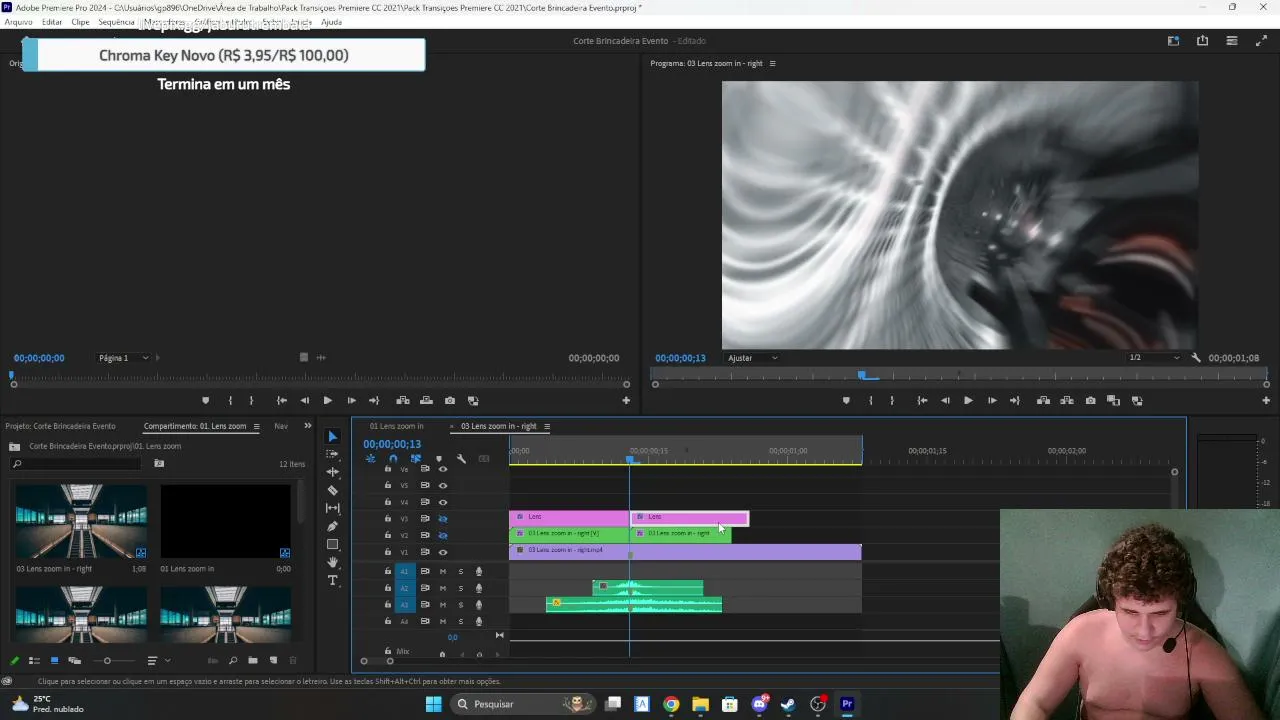Play the Source Monitor clip
This screenshot has height=720, width=1280.
coord(327,400)
